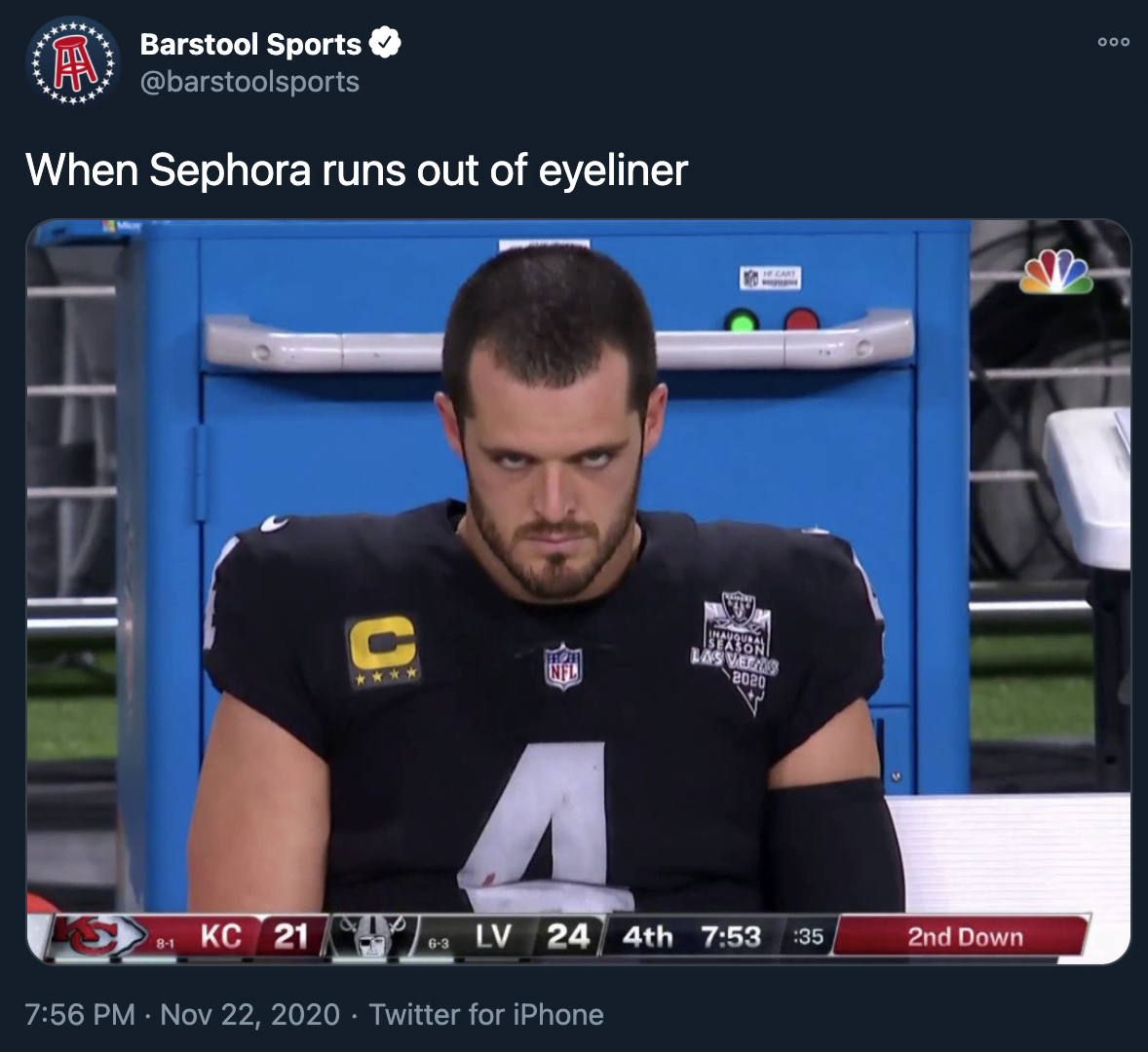Viewport: 1148px width, 1052px height.
Task: Click the tweet text about Sephora eyeliner
Action: coord(357,169)
